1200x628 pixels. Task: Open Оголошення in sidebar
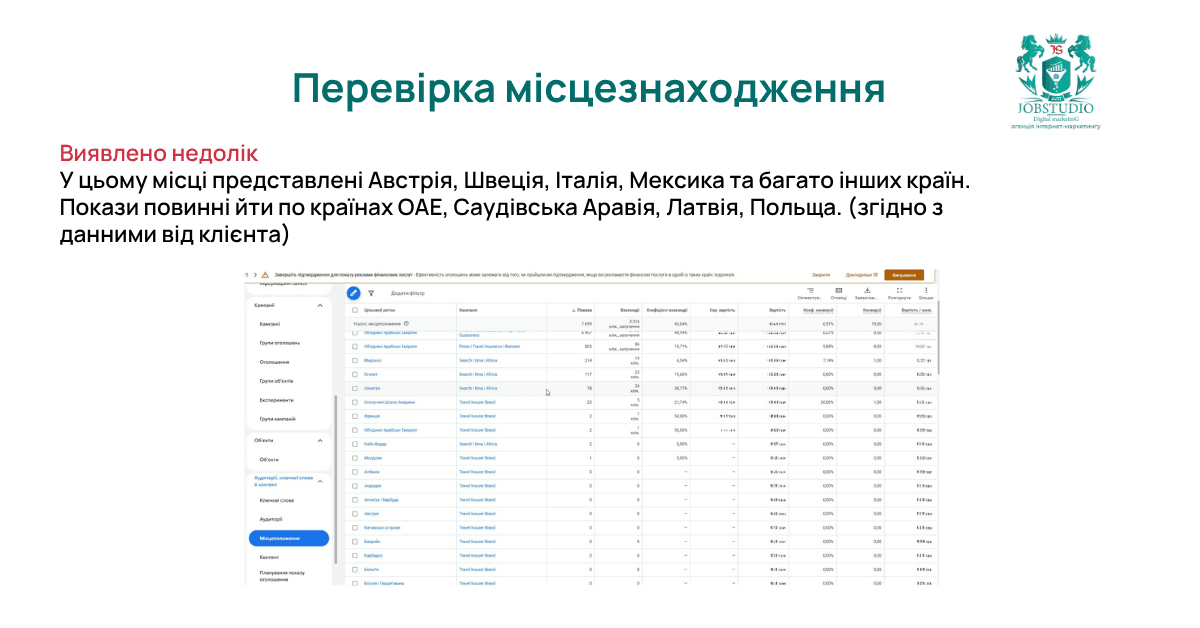275,362
